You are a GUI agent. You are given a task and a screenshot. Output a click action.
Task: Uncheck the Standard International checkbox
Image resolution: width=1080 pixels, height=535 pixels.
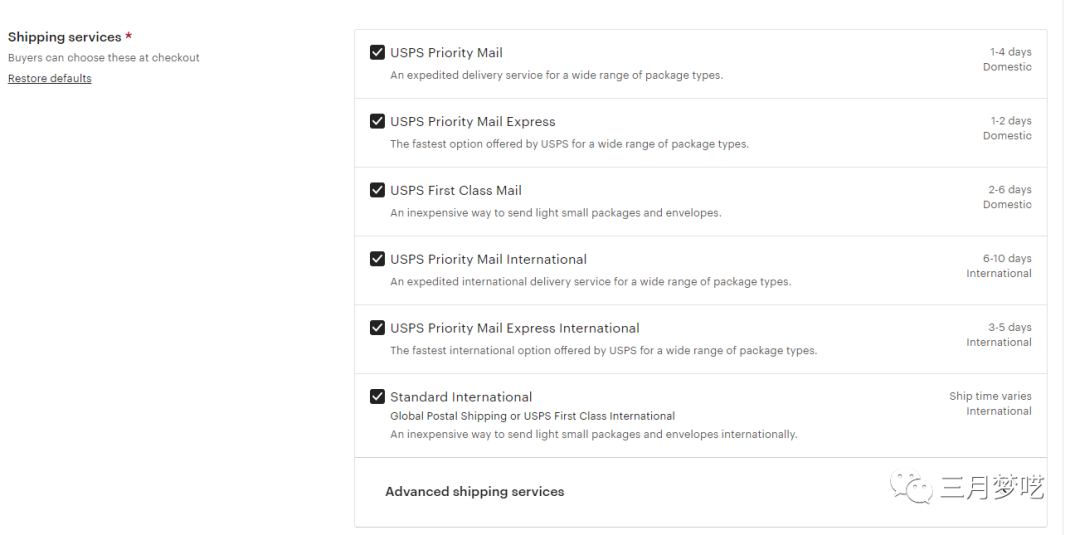point(377,397)
